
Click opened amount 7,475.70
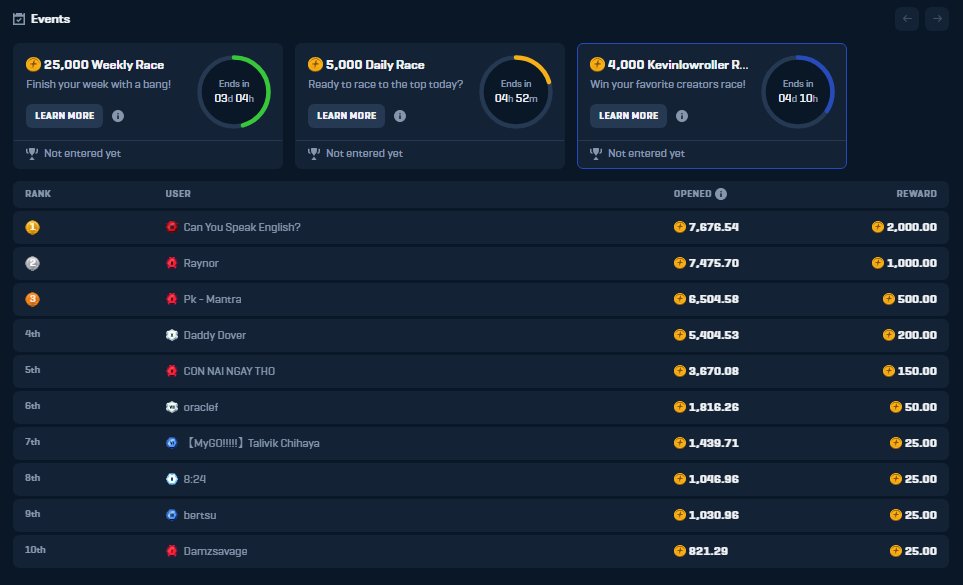(x=714, y=263)
